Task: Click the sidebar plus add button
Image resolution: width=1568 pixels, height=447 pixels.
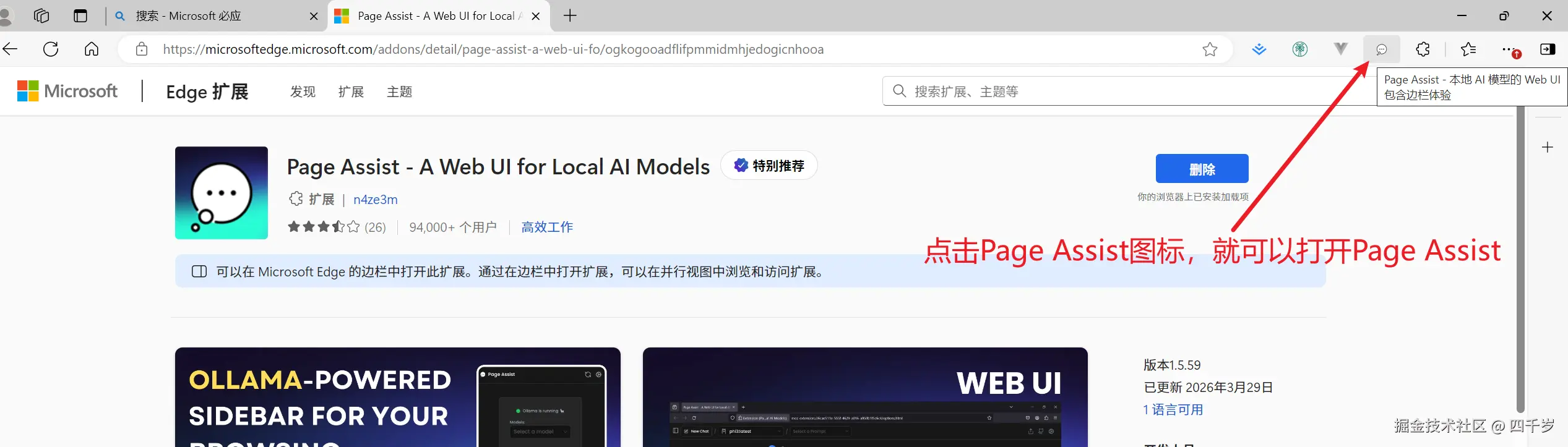Action: 1548,147
